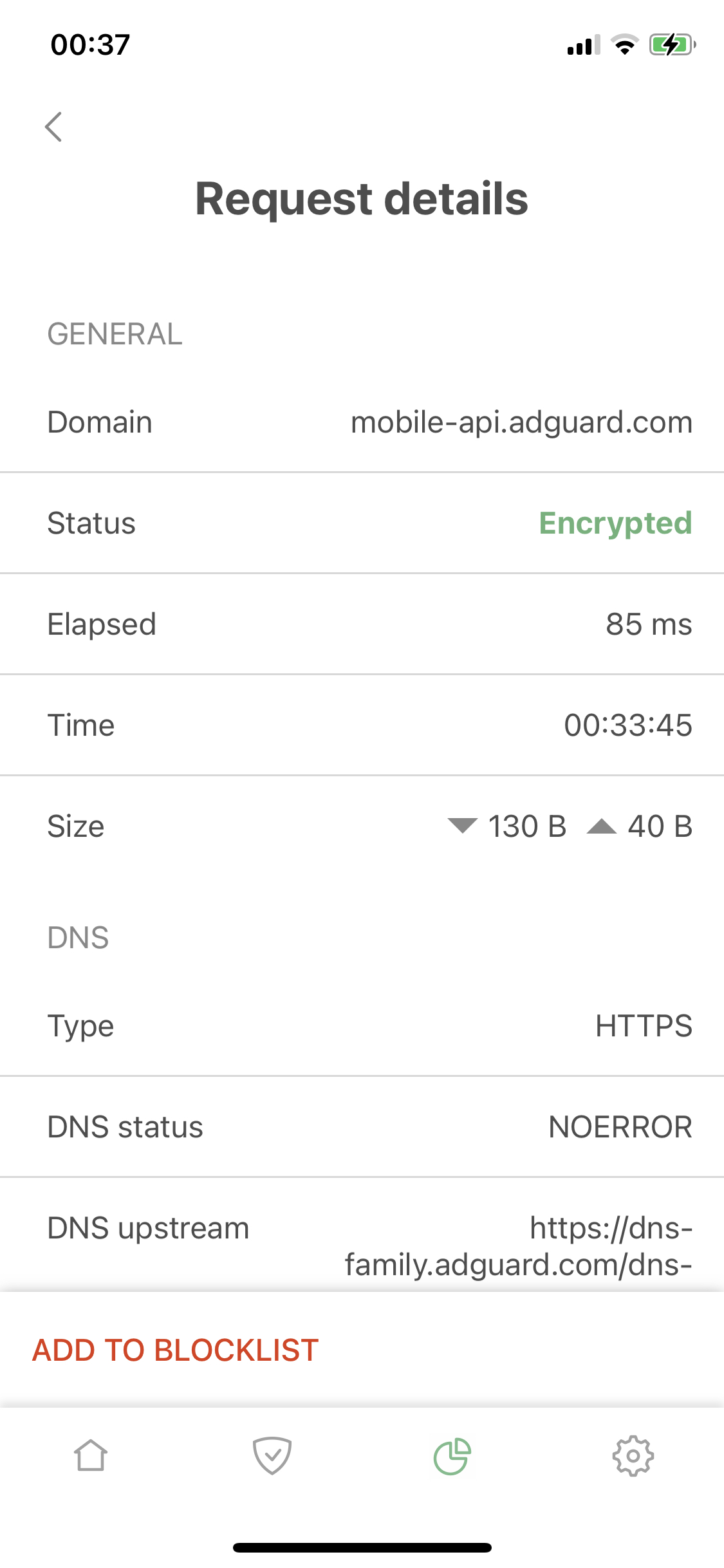Tap the downloaded size down-arrow icon
The height and width of the screenshot is (1568, 724).
462,825
